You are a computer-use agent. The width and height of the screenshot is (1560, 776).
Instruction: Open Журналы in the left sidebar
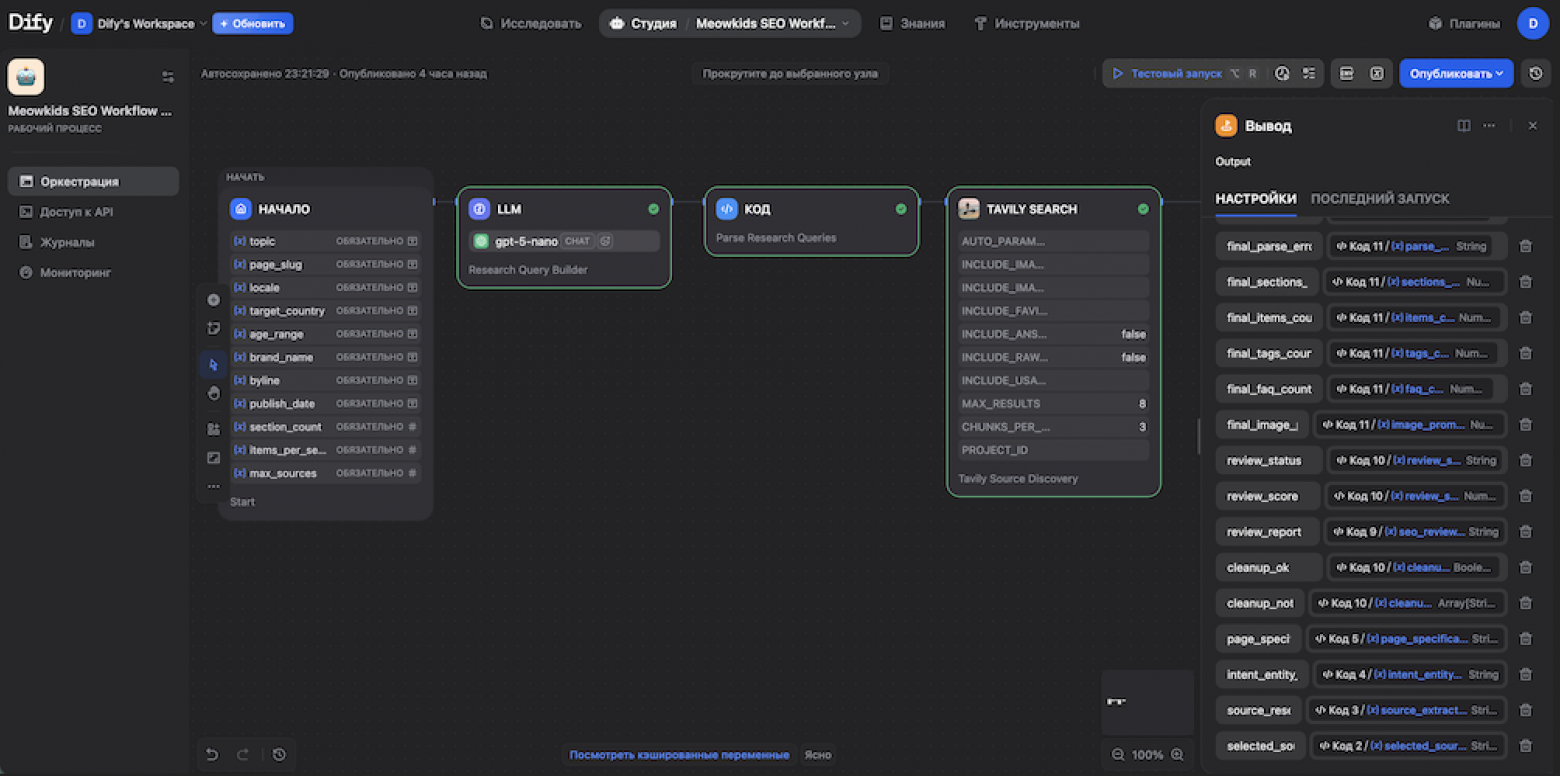tap(93, 242)
